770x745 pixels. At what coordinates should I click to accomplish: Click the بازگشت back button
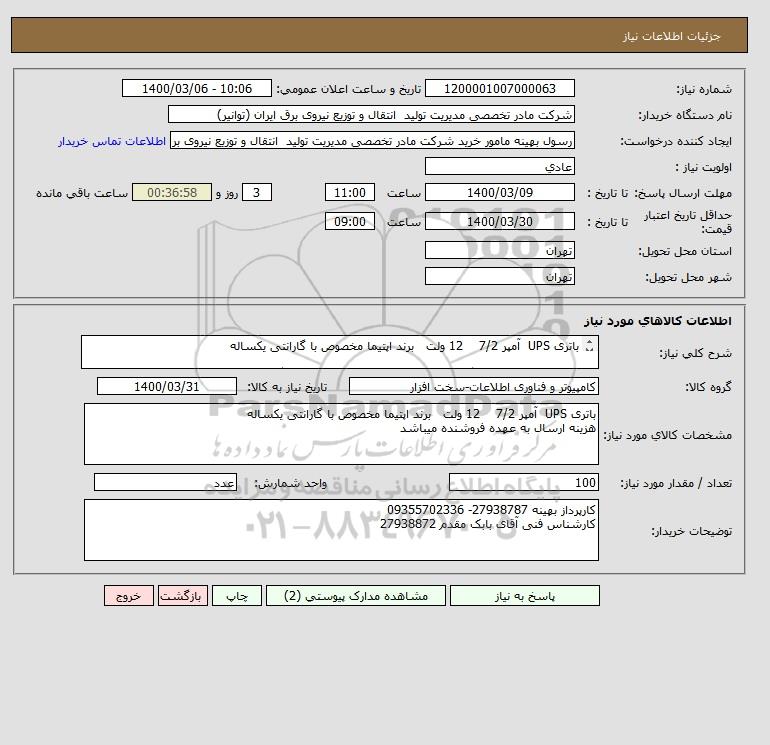(x=183, y=596)
